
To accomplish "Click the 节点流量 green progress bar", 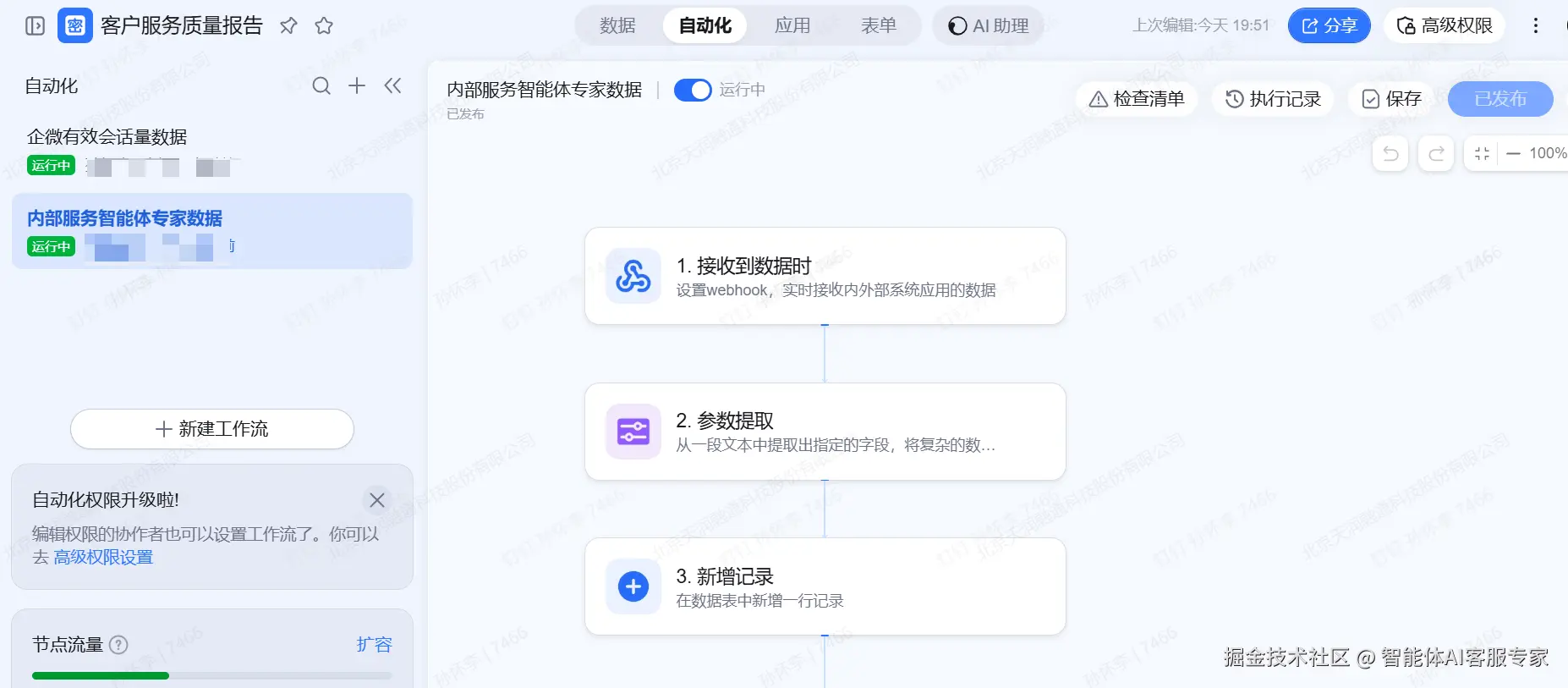I will click(x=101, y=675).
